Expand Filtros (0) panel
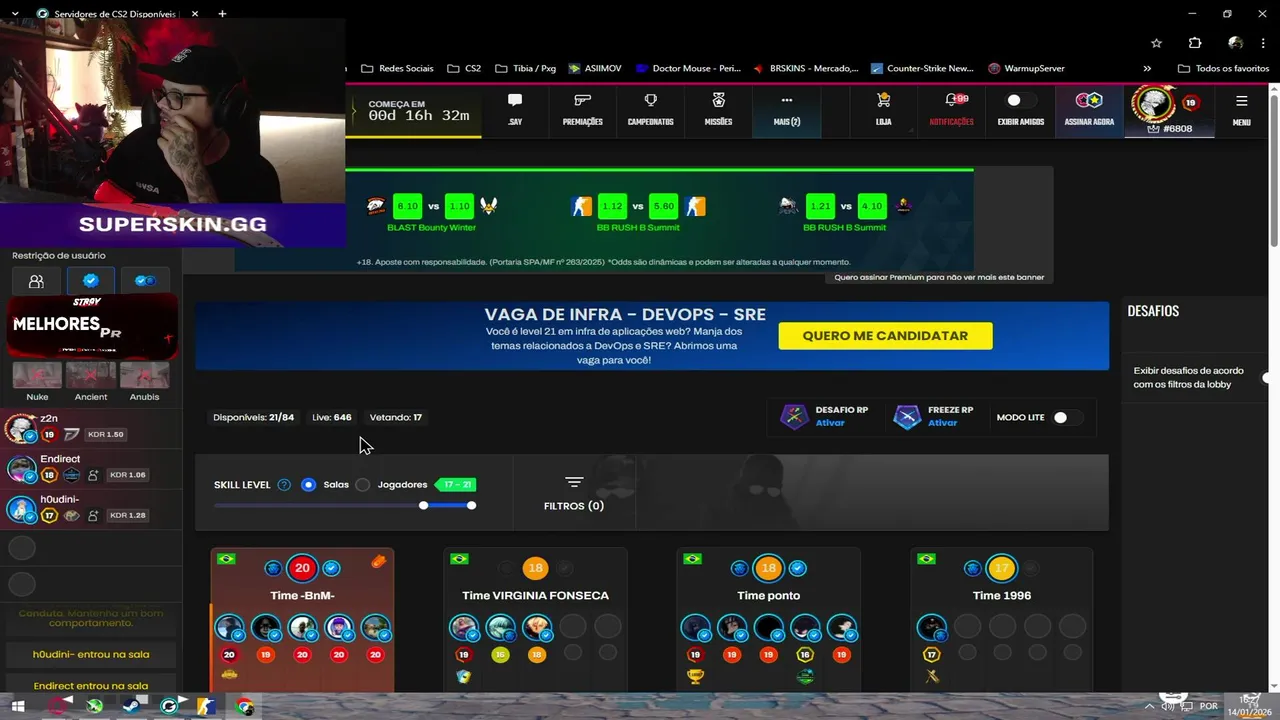The width and height of the screenshot is (1280, 720). [574, 493]
